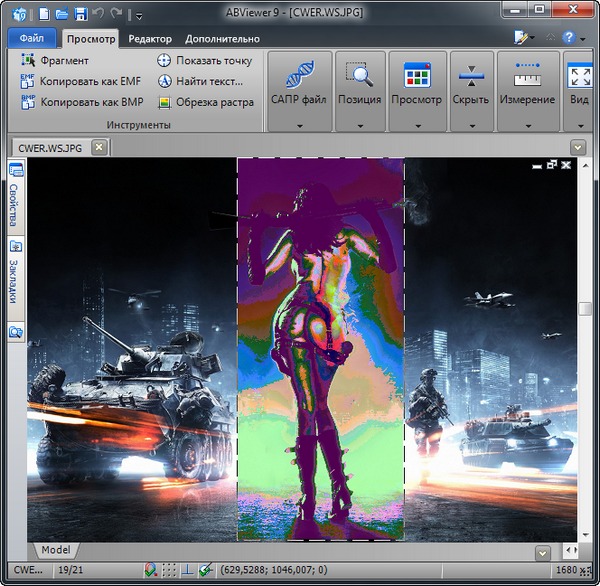Click the open folder icon in title bar
Image resolution: width=600 pixels, height=586 pixels.
click(62, 15)
